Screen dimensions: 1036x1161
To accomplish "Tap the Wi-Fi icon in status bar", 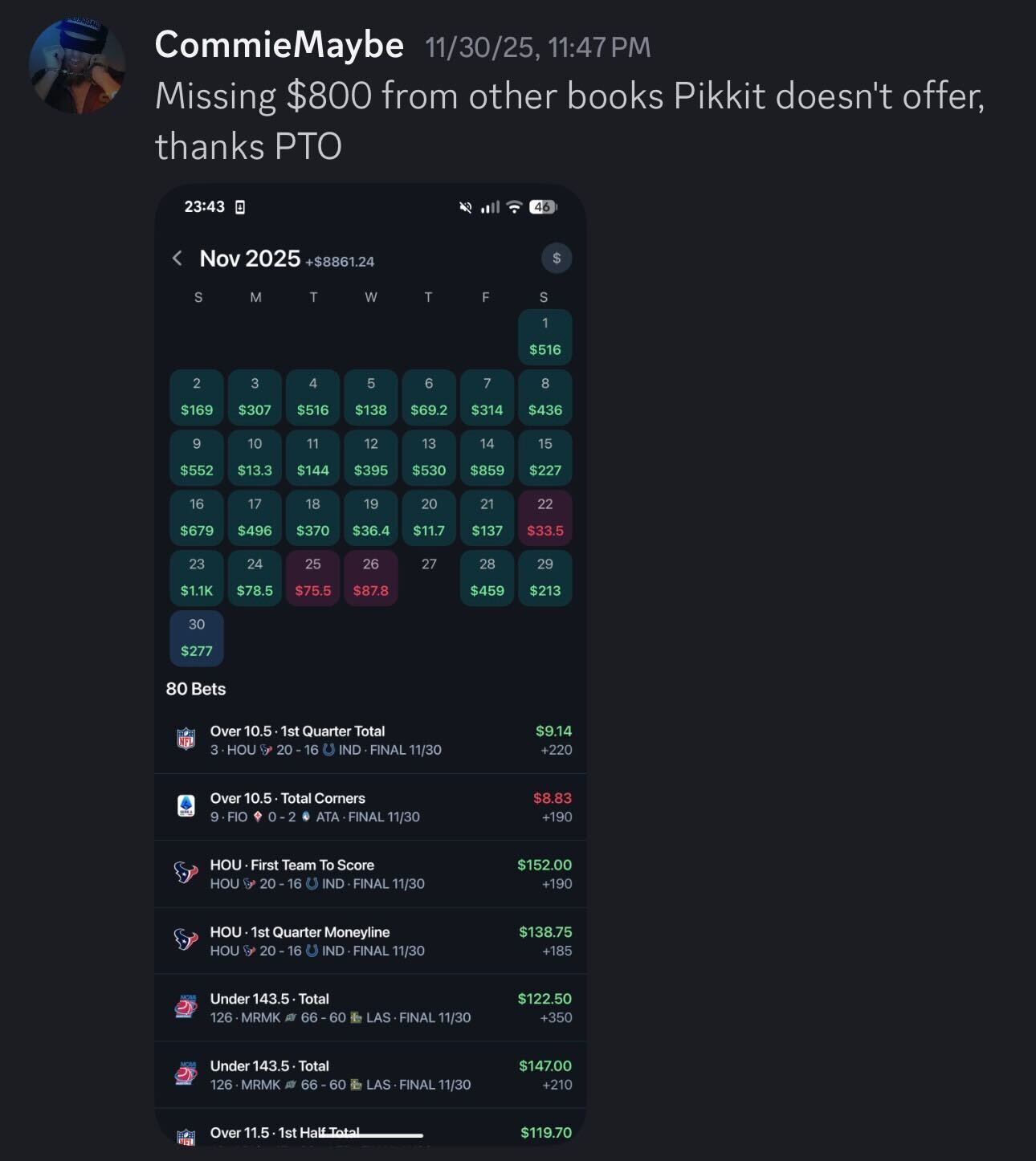I will pyautogui.click(x=515, y=207).
